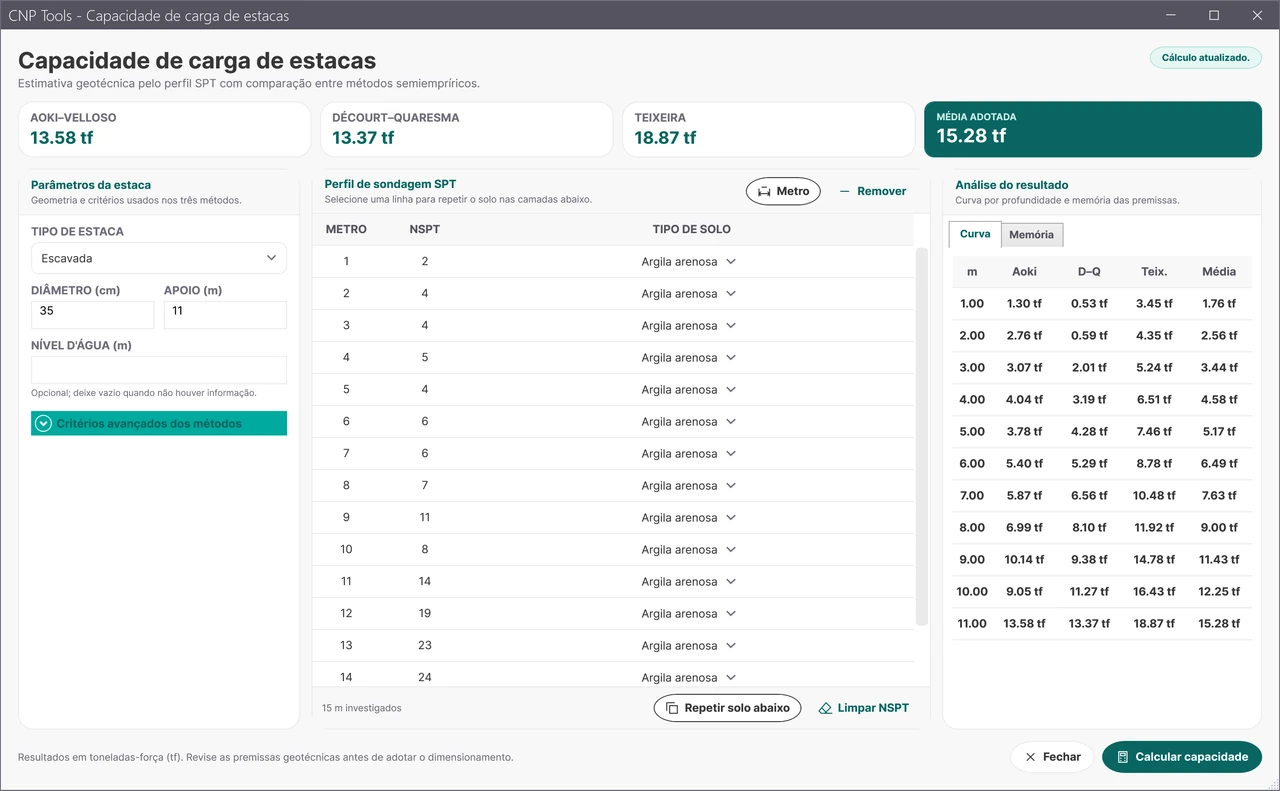
Task: Click the Fechar button
Action: 1052,757
